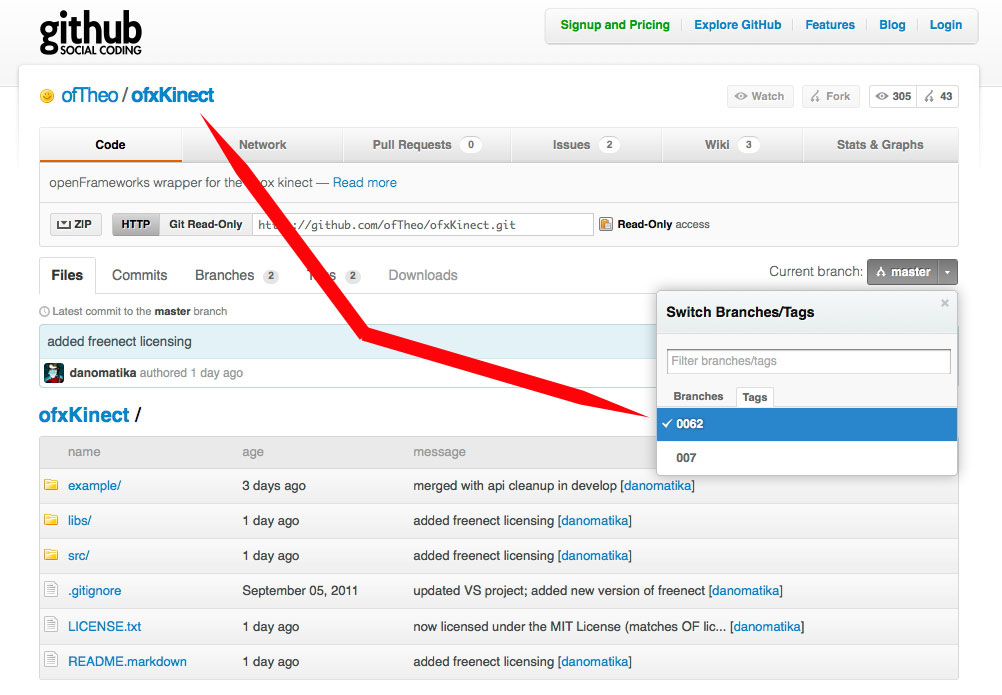Open the Blog link
1002x695 pixels.
pyautogui.click(x=892, y=25)
